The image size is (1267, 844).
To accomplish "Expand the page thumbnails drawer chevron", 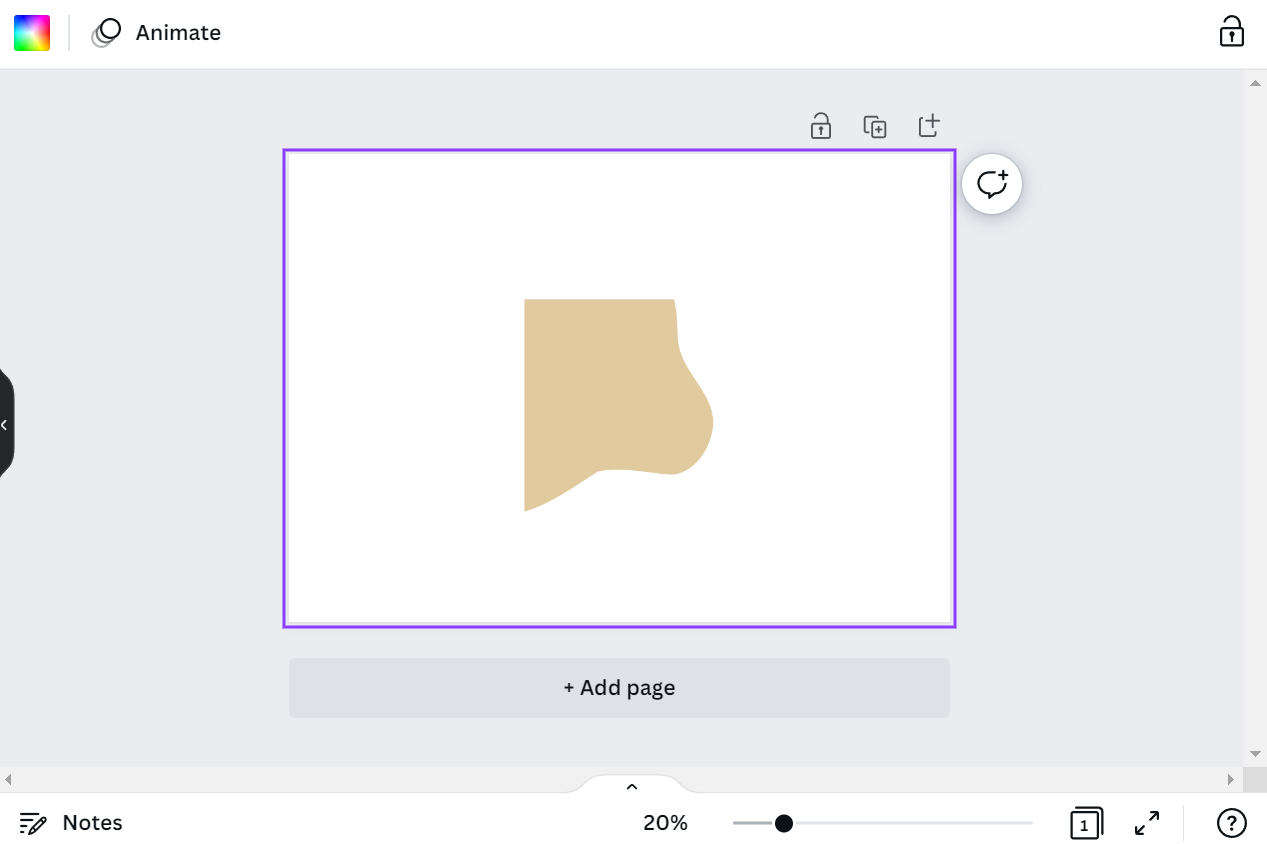I will point(632,786).
